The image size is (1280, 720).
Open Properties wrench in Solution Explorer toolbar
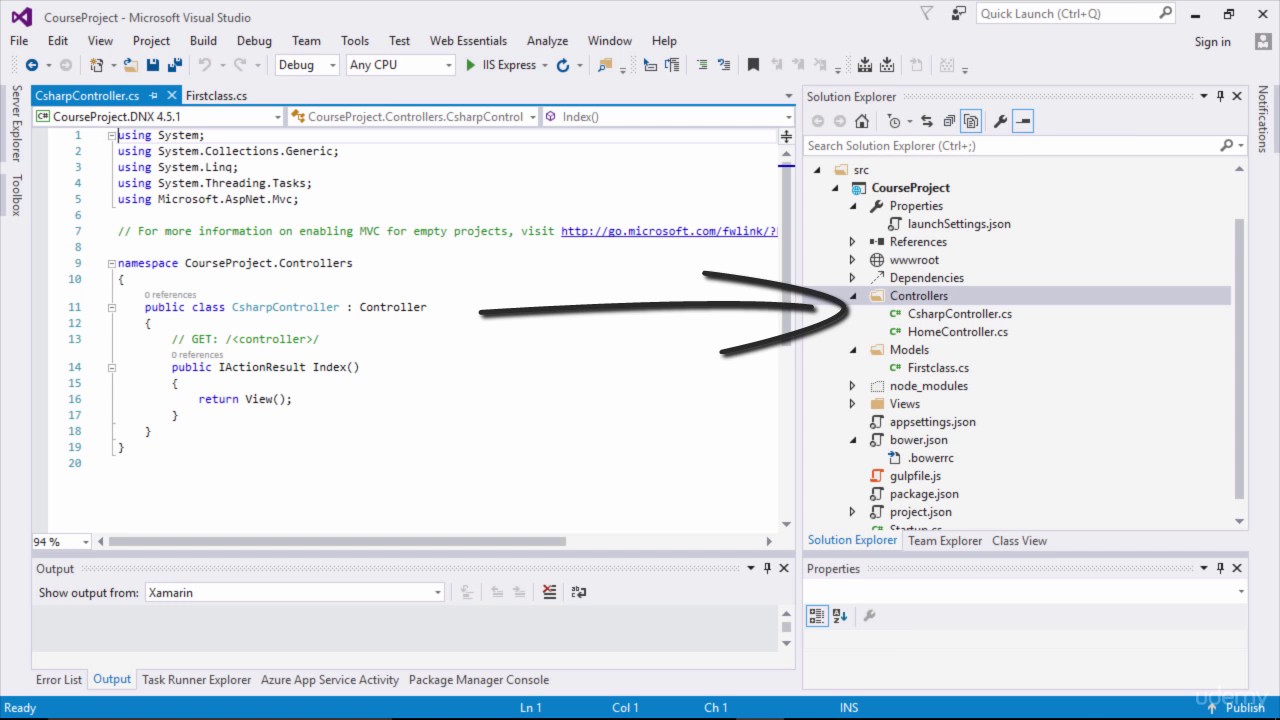click(999, 121)
